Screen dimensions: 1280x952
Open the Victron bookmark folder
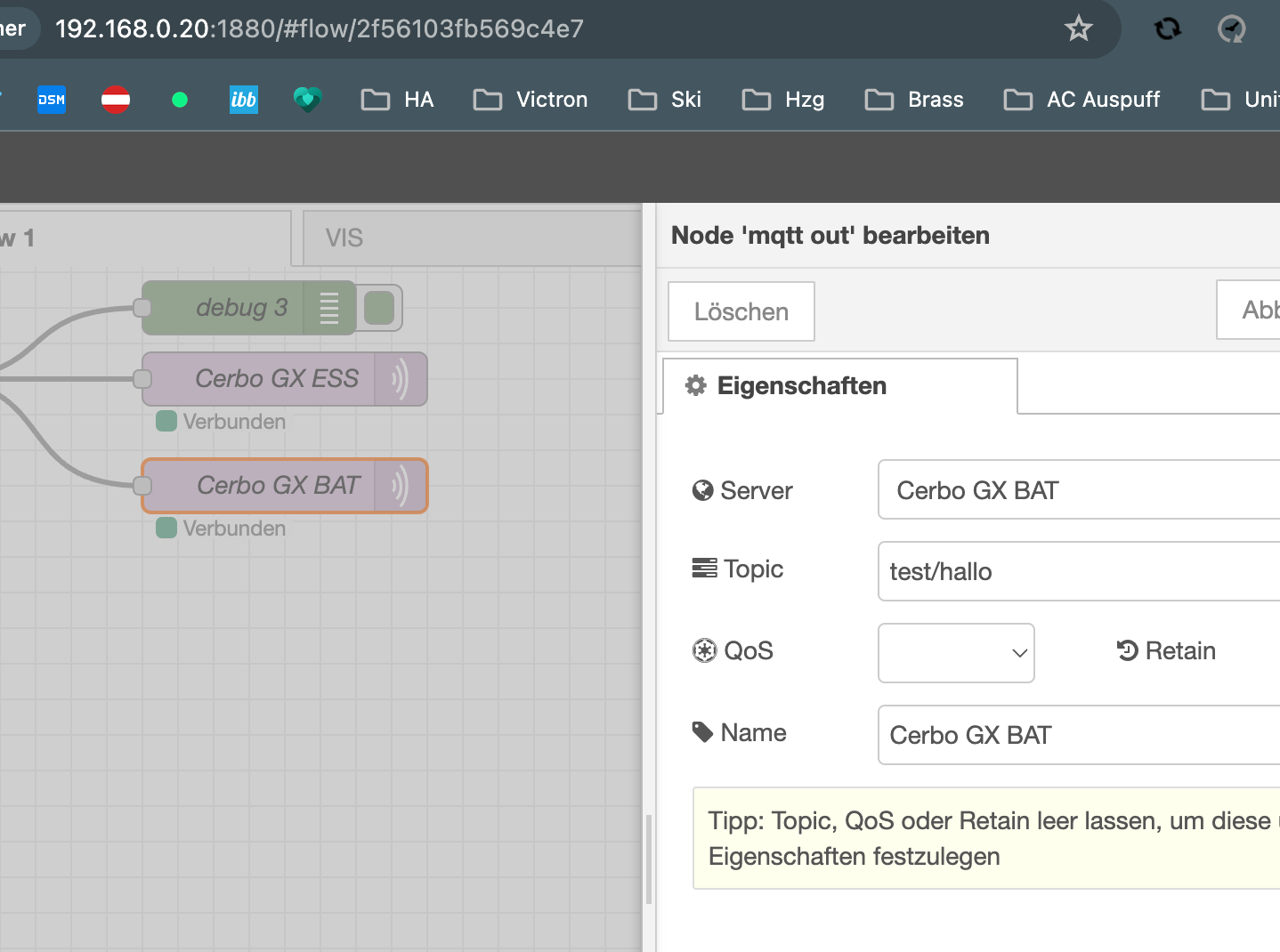click(531, 100)
